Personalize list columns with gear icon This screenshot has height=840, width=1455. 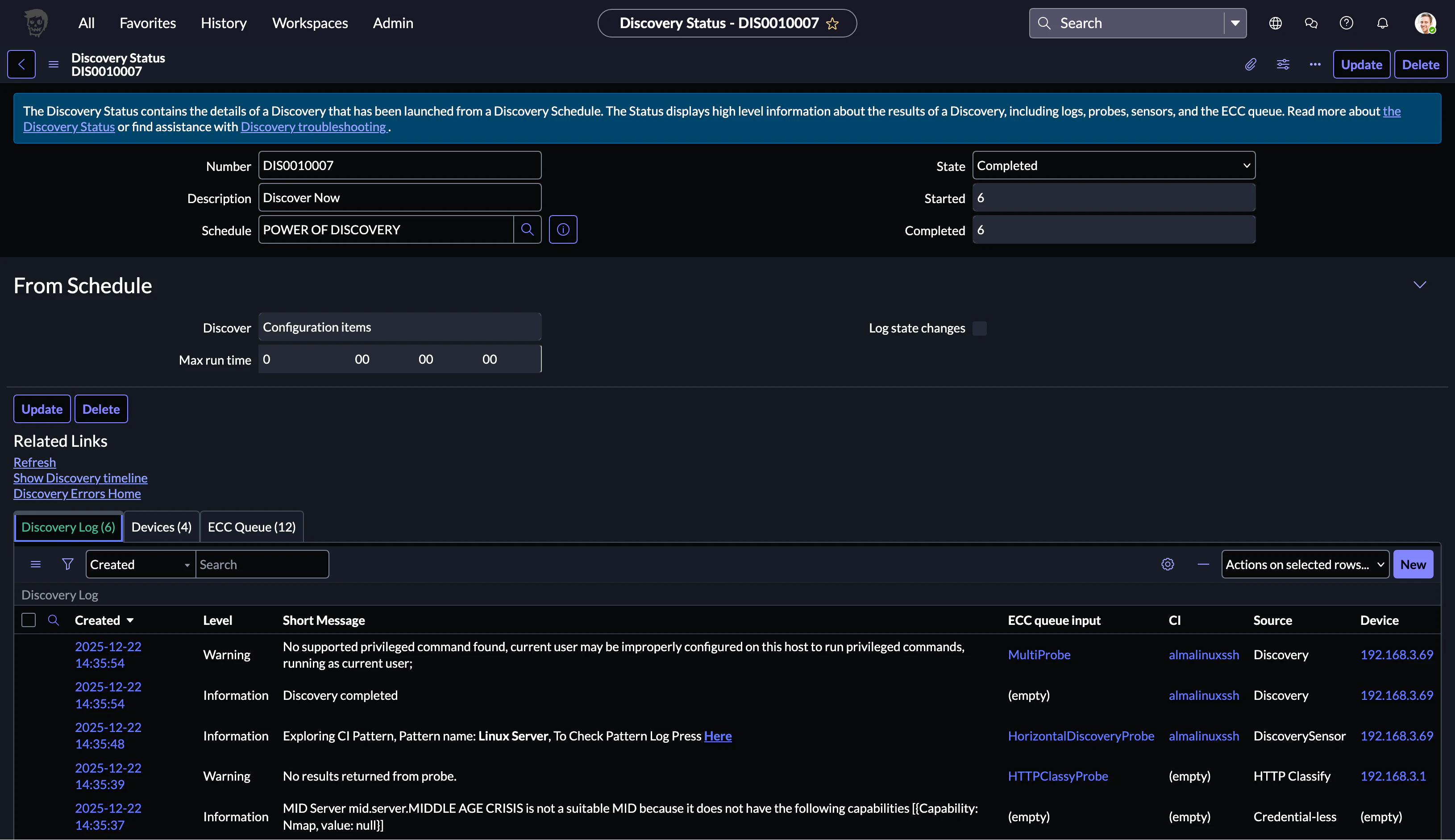[x=1168, y=564]
